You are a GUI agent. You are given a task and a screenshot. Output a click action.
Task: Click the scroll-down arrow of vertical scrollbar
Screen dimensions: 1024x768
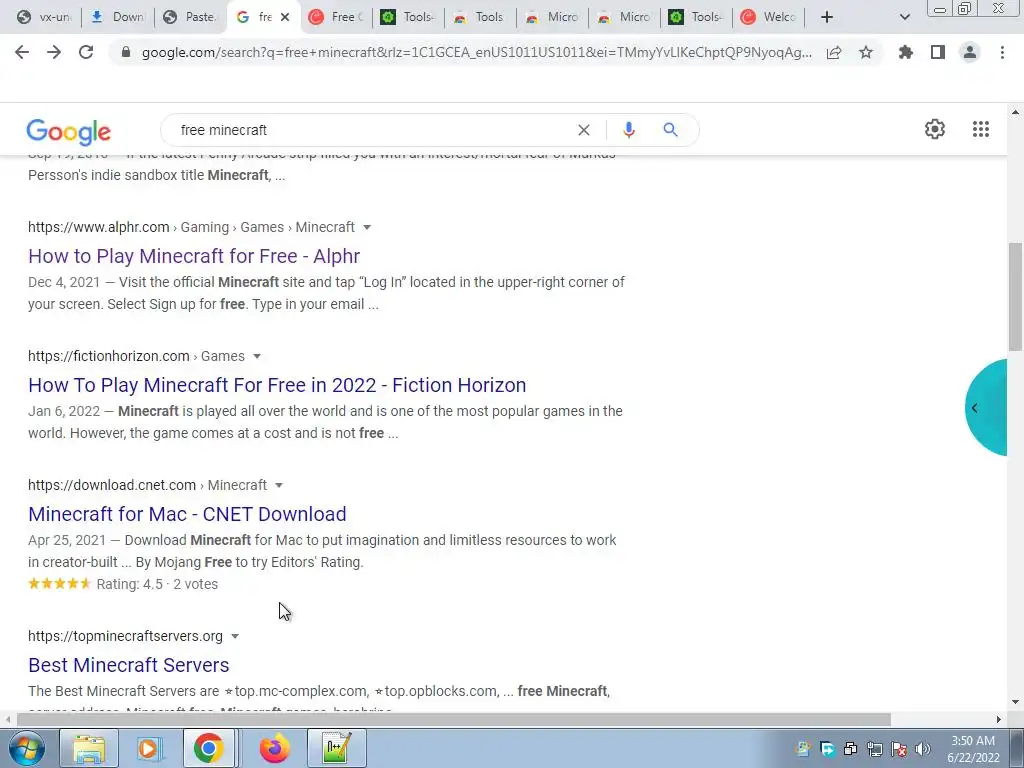tap(1015, 702)
